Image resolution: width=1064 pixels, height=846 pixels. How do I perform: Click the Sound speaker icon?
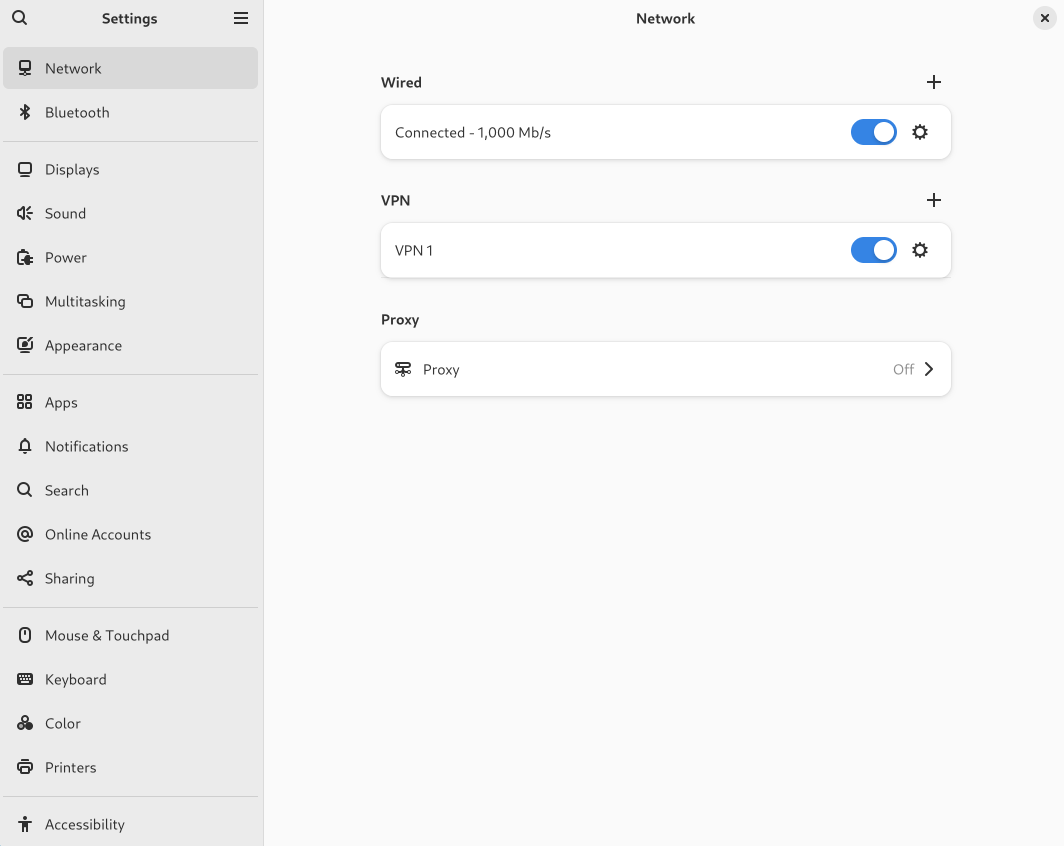click(25, 213)
